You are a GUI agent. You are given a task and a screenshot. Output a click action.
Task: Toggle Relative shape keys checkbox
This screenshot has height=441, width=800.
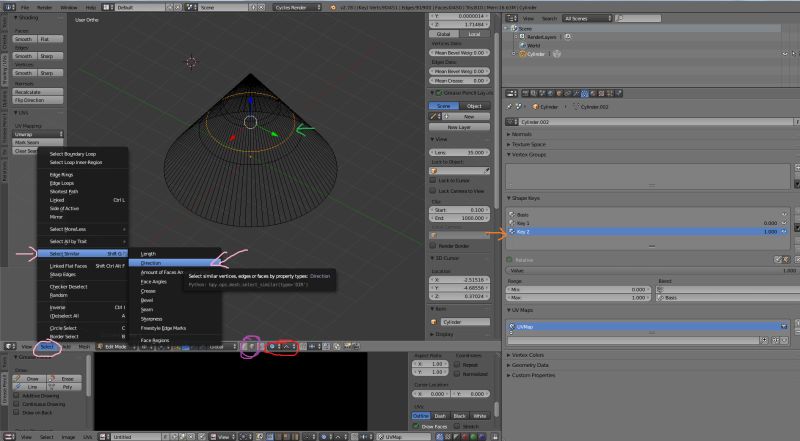(x=509, y=260)
